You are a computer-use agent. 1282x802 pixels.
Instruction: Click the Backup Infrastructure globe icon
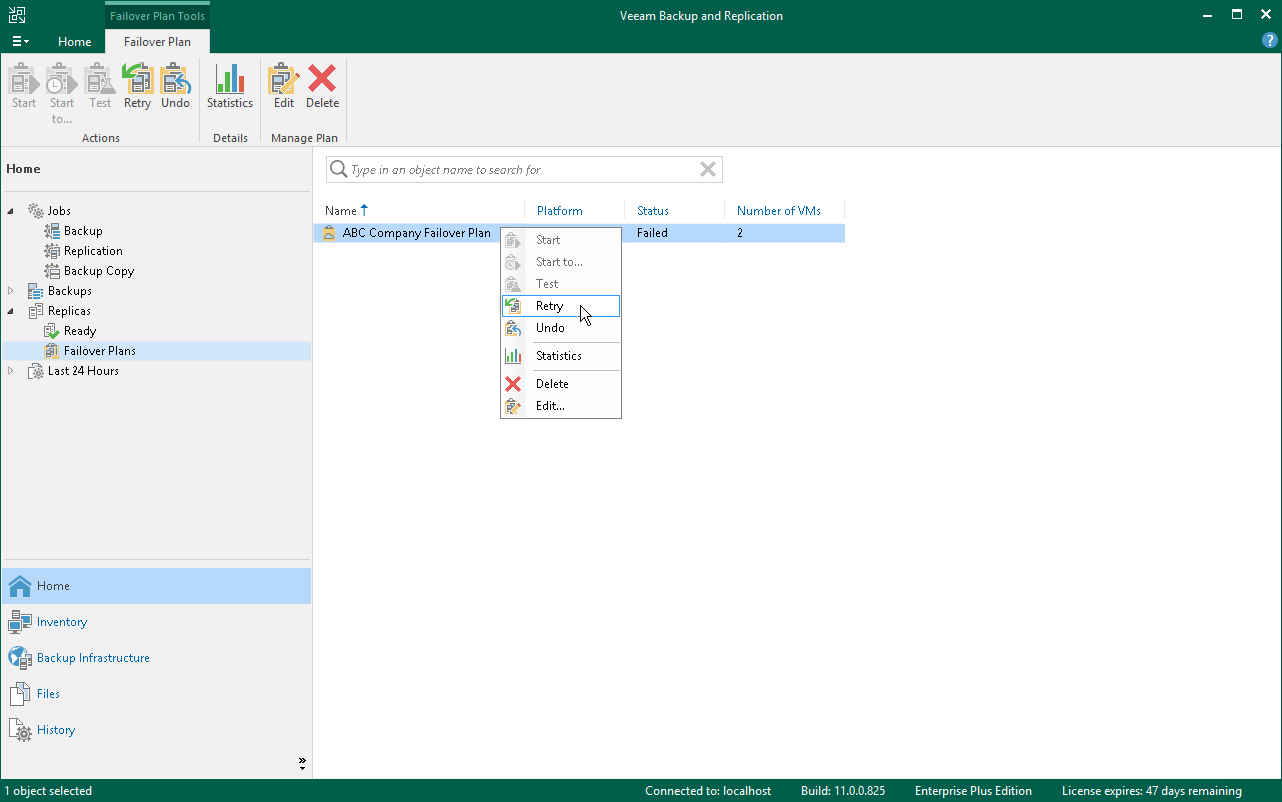(20, 658)
